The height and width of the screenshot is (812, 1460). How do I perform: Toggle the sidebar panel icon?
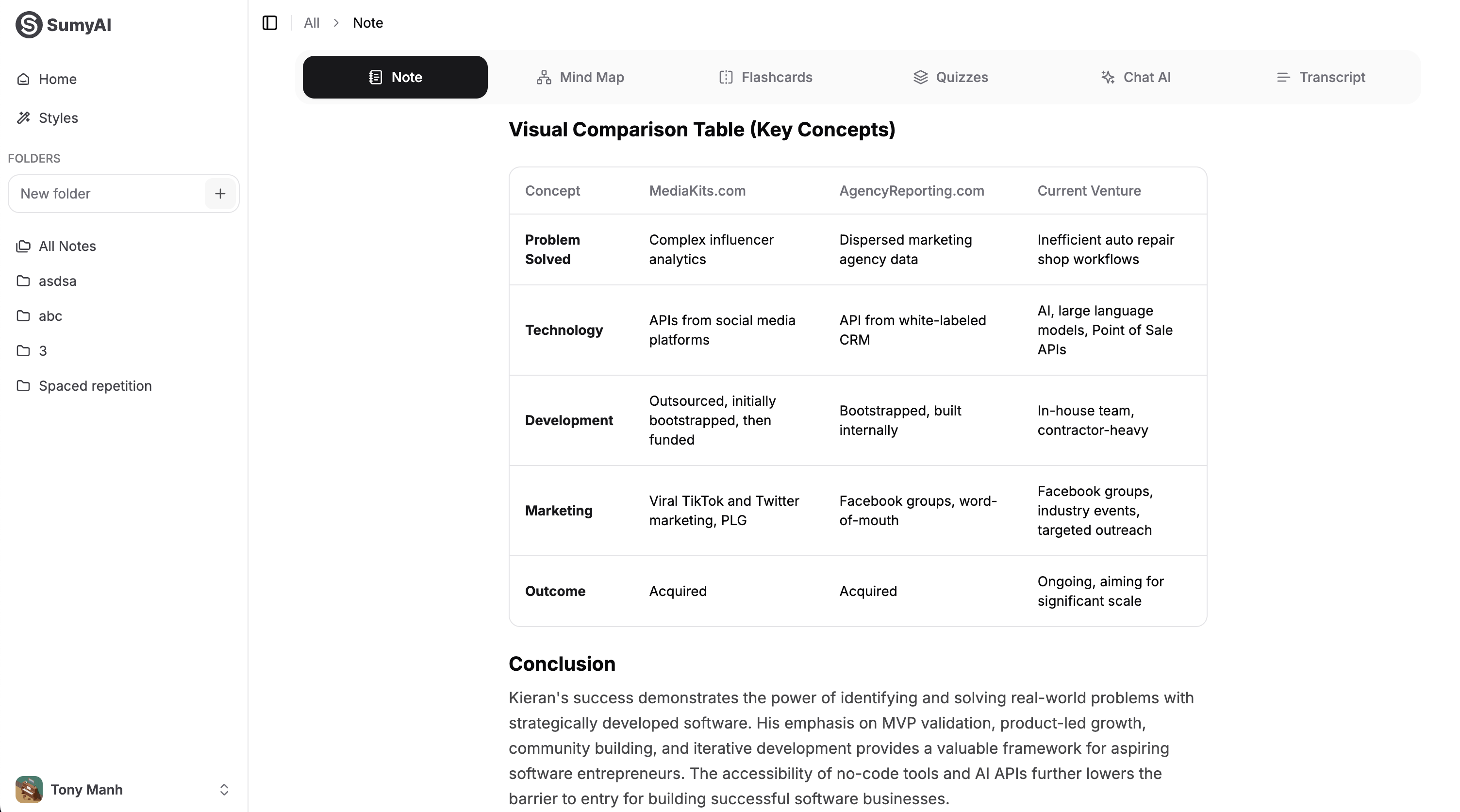[x=270, y=23]
